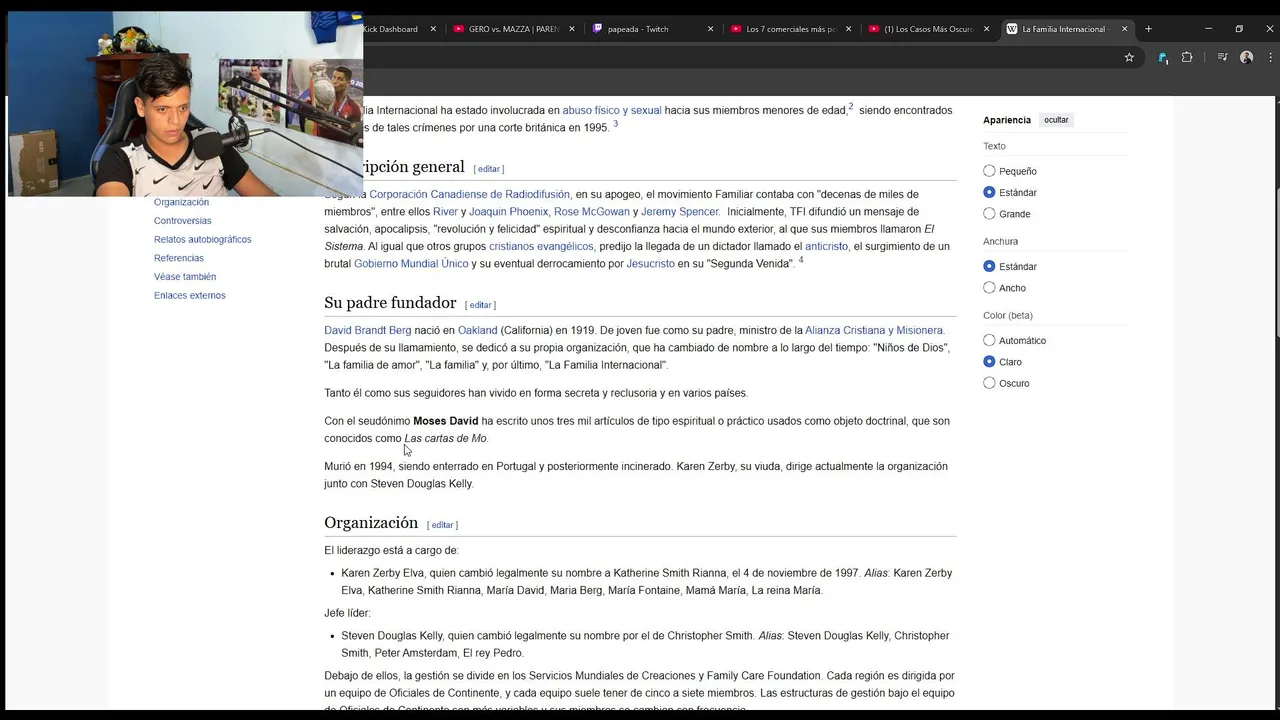
Task: Open the Jeremy Spencer link
Action: (680, 212)
